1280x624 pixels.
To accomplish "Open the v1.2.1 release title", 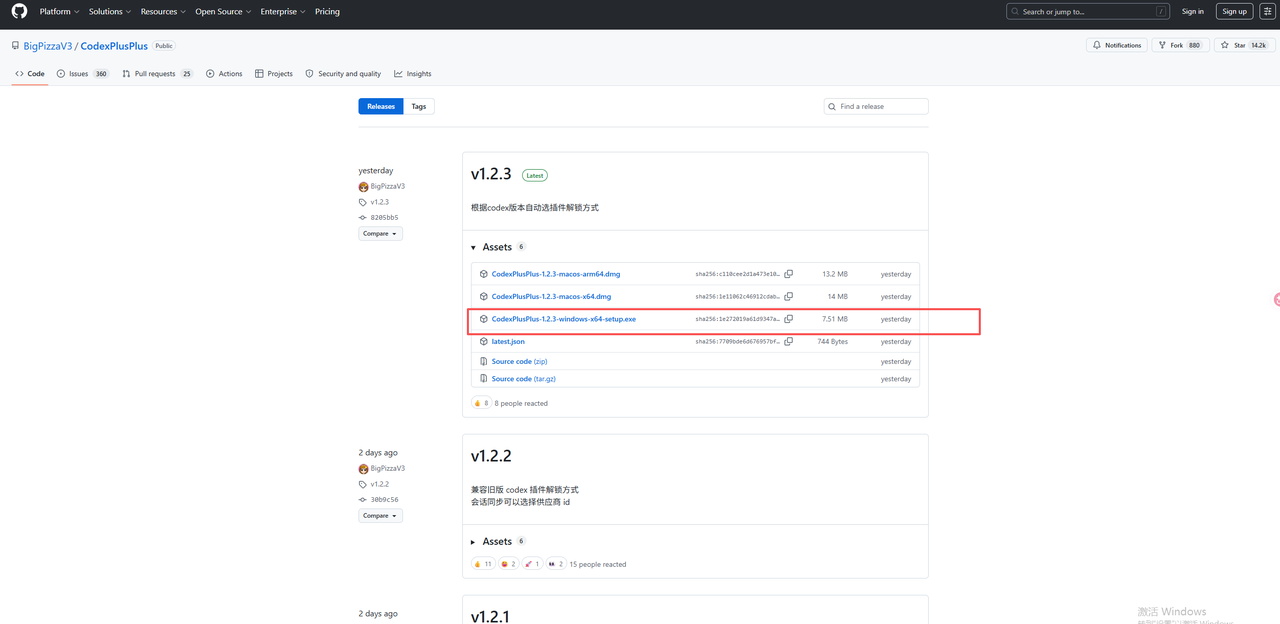I will (x=490, y=616).
